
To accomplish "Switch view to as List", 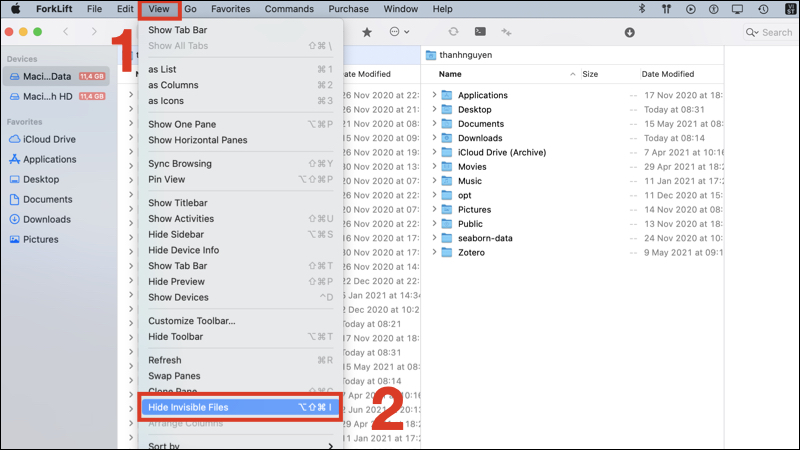I will pos(240,69).
